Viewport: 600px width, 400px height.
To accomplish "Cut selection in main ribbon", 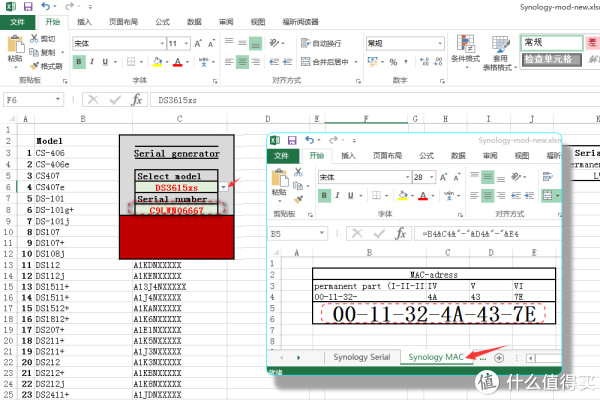I will 43,38.
